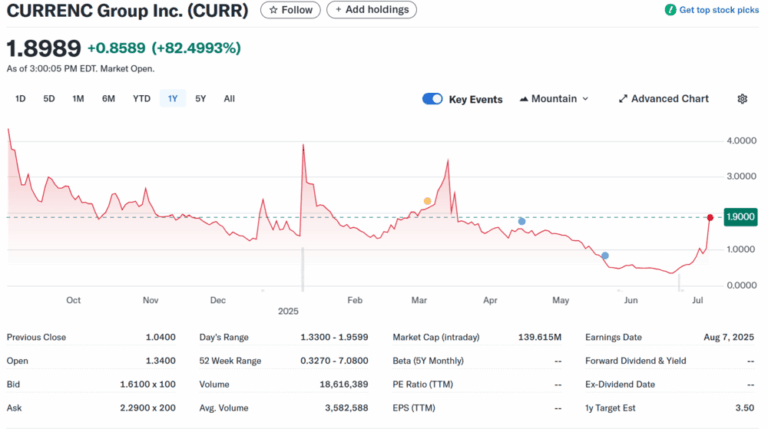This screenshot has width=768, height=429.
Task: Expand the Mountain chart style dropdown arrow
Action: pyautogui.click(x=585, y=99)
